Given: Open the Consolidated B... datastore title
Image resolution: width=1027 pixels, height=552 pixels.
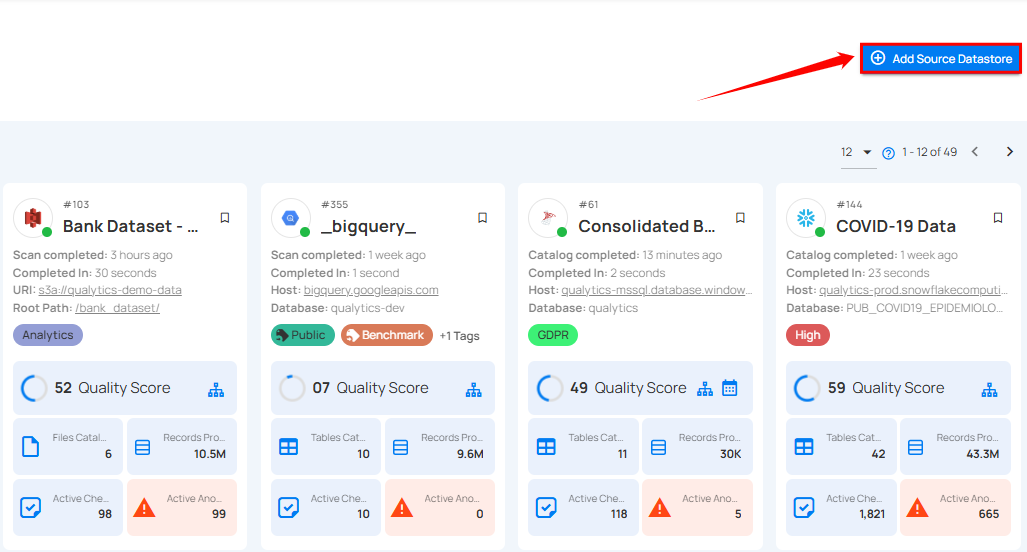Looking at the screenshot, I should (646, 226).
